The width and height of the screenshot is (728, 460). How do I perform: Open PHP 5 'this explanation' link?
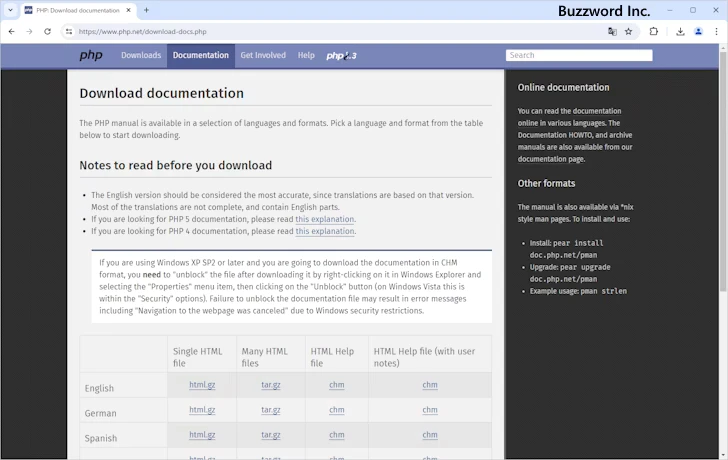325,219
